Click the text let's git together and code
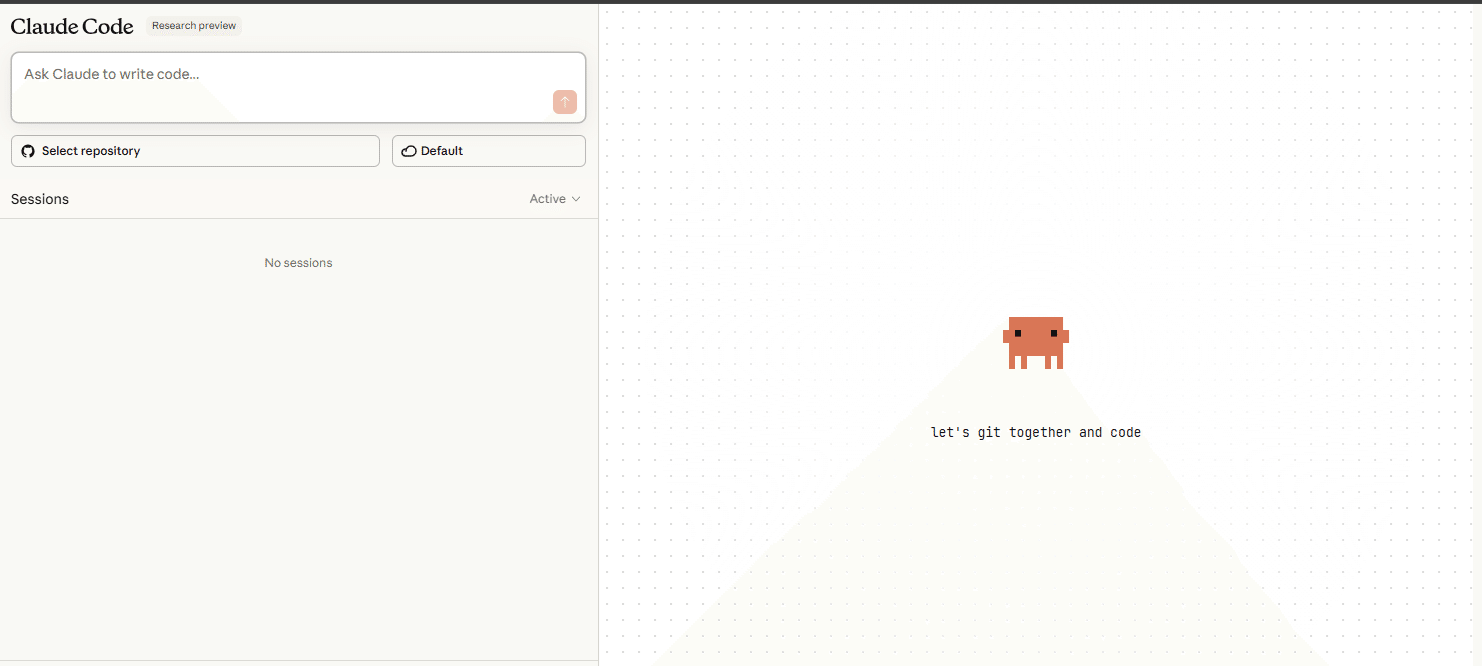This screenshot has height=666, width=1482. [1036, 432]
